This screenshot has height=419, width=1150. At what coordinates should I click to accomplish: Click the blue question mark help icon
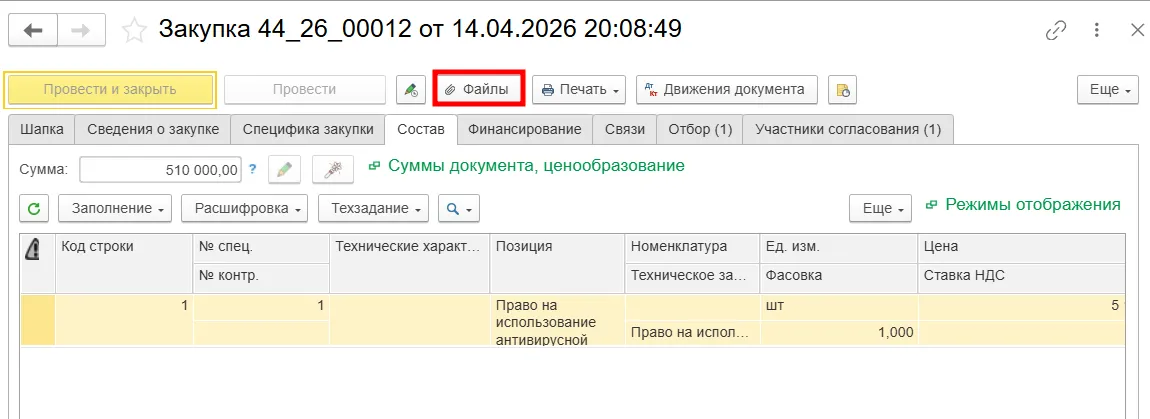[253, 169]
